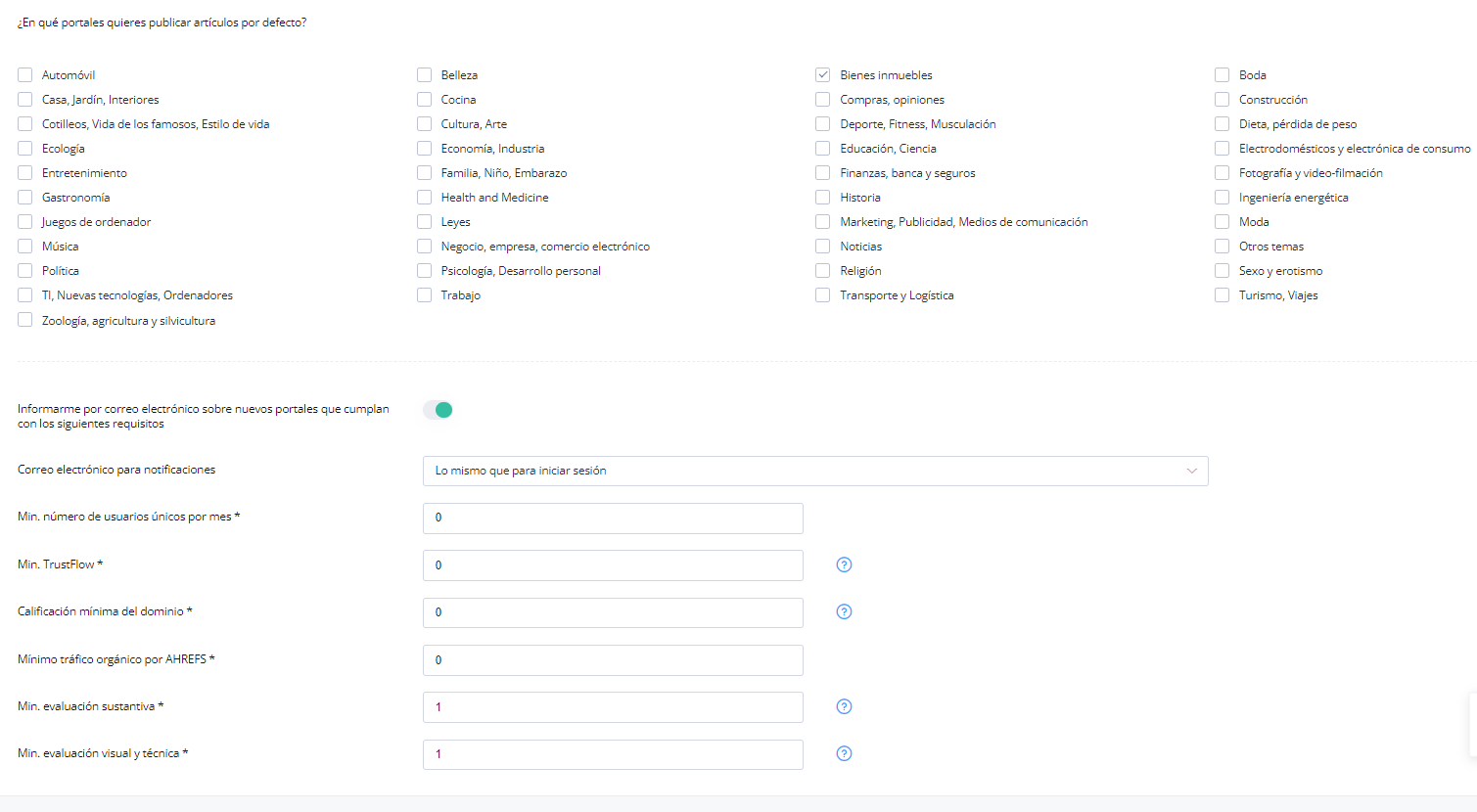Enable Compras, opiniones checkbox

[x=823, y=99]
